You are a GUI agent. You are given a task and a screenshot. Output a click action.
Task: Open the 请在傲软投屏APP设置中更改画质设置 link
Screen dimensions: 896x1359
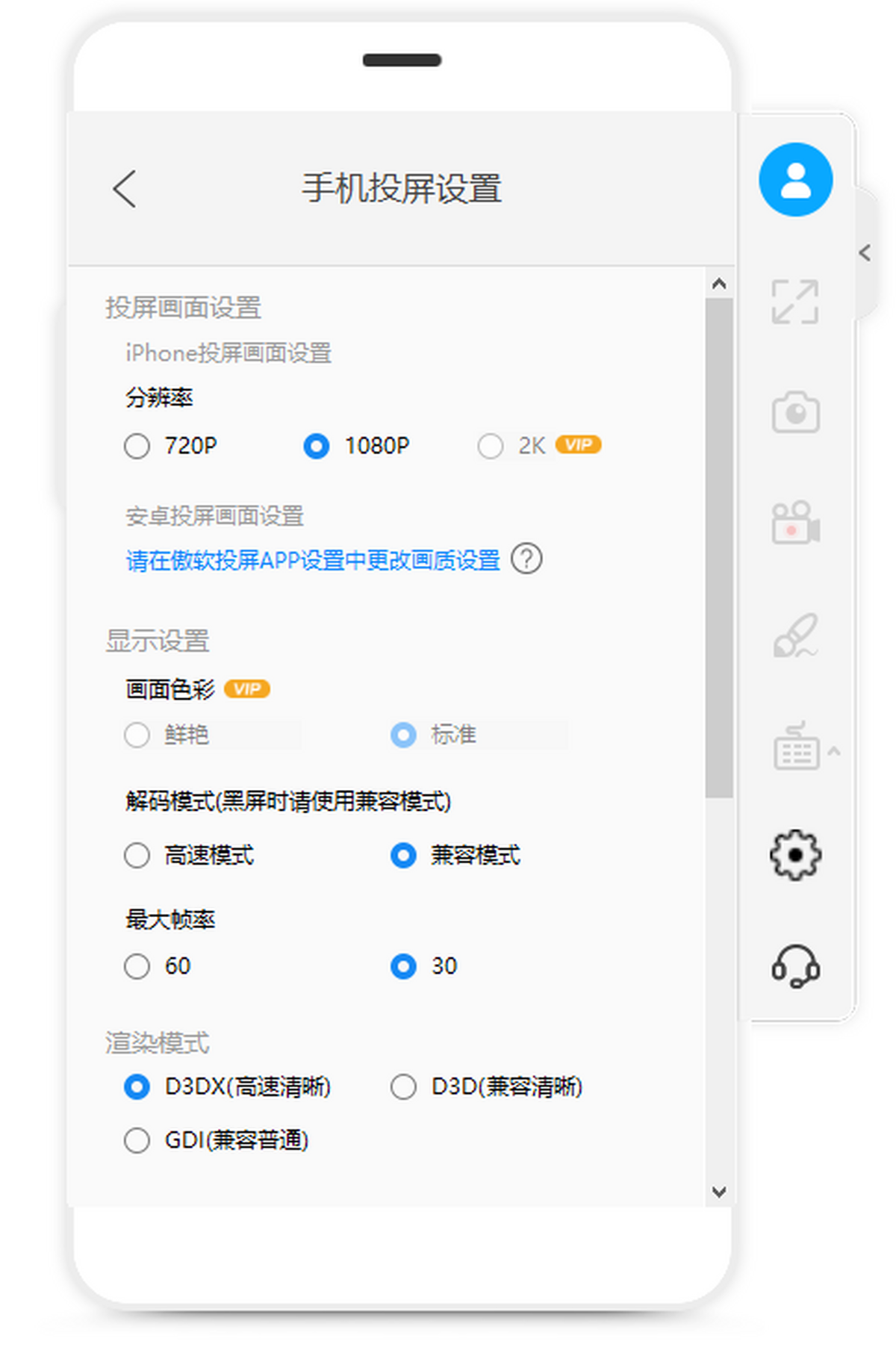[x=313, y=560]
